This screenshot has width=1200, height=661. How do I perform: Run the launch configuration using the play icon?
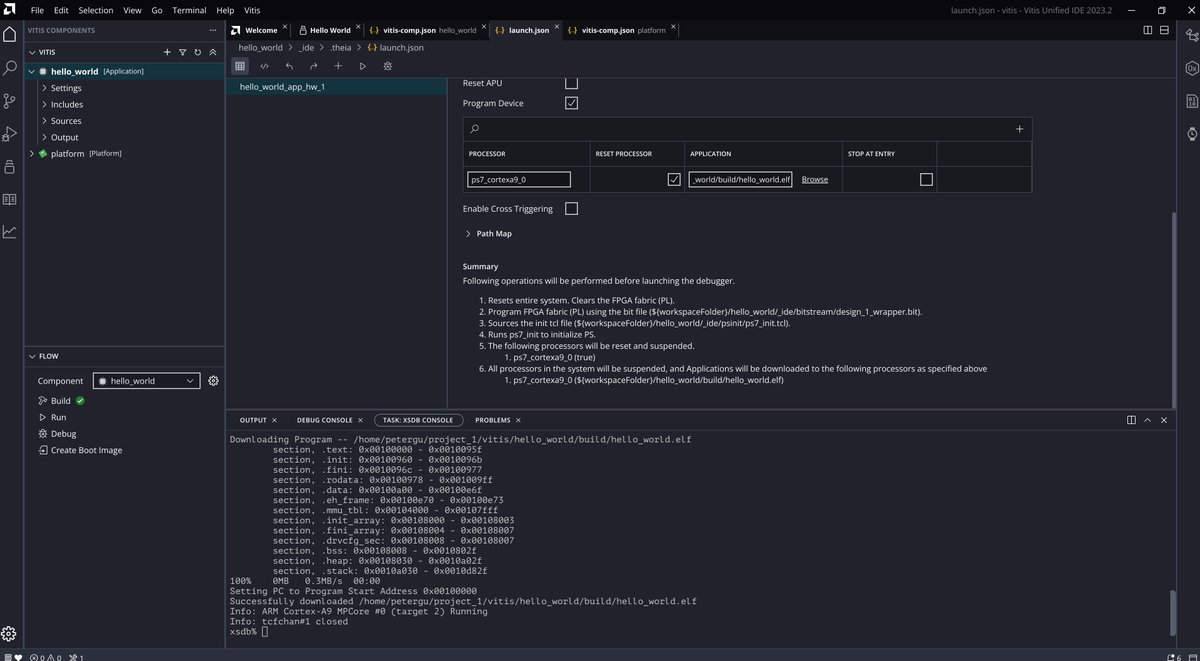coord(363,66)
